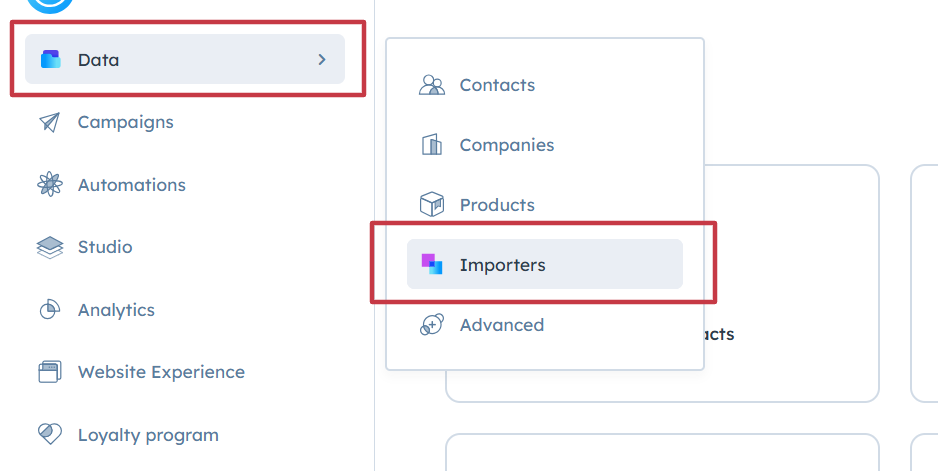Click the Loyalty program heart icon

tap(50, 434)
